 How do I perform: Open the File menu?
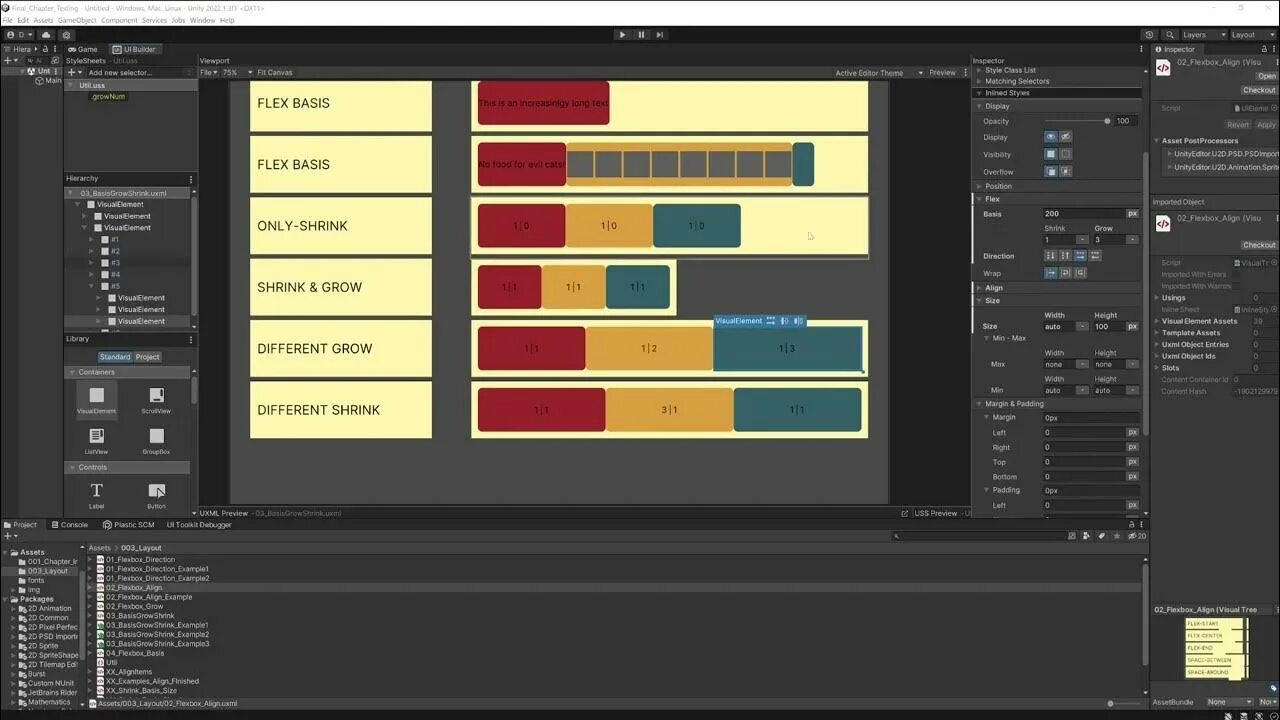[7, 20]
